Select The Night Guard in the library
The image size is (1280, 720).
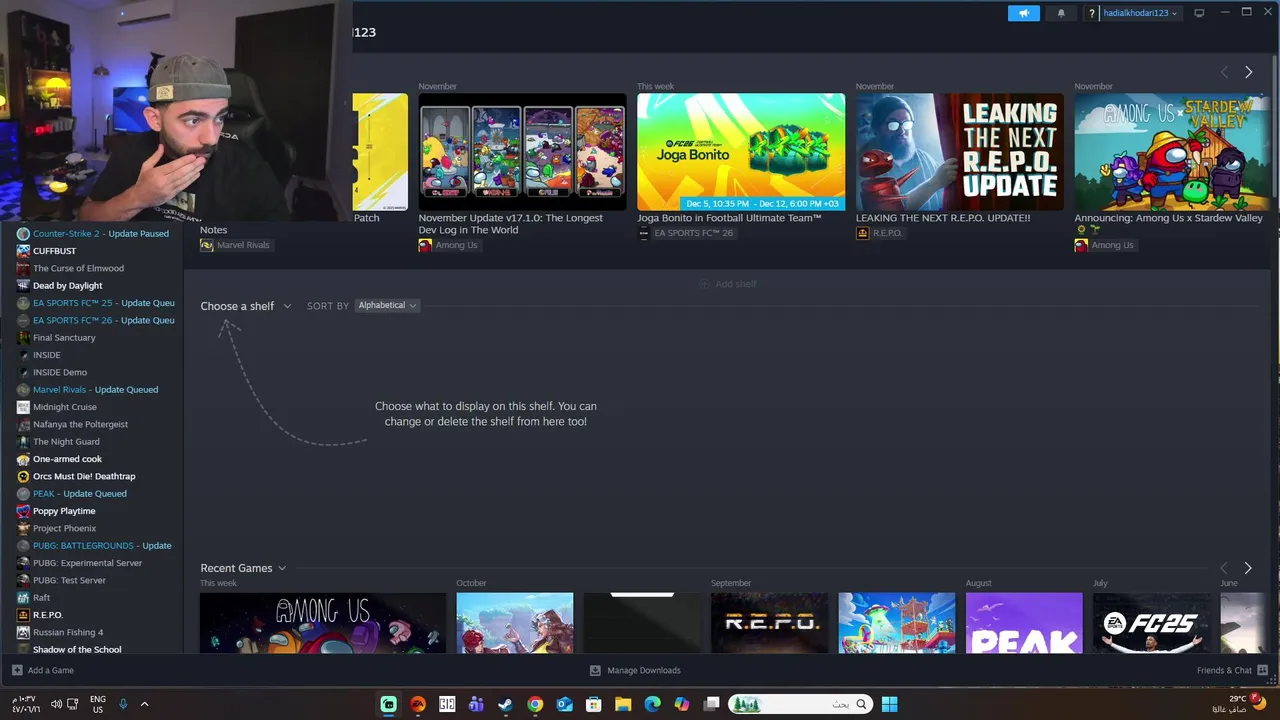[66, 442]
